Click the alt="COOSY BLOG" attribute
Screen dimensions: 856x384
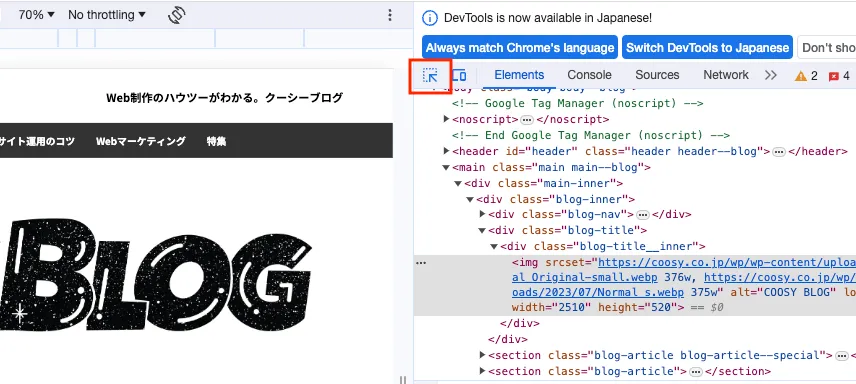click(x=782, y=292)
